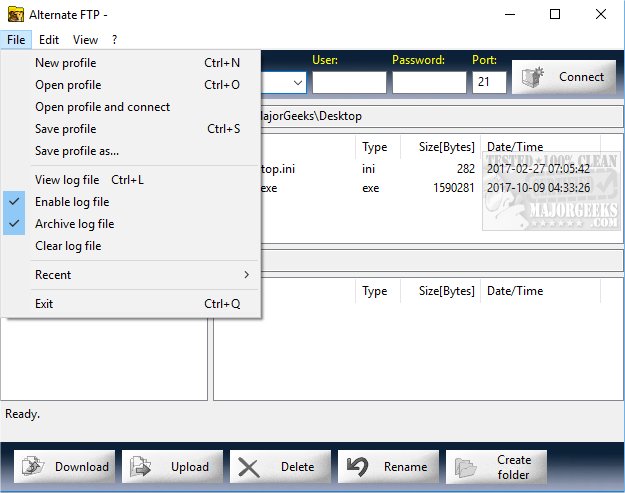Click the Rename curved arrow icon
625x493 pixels.
(x=358, y=467)
